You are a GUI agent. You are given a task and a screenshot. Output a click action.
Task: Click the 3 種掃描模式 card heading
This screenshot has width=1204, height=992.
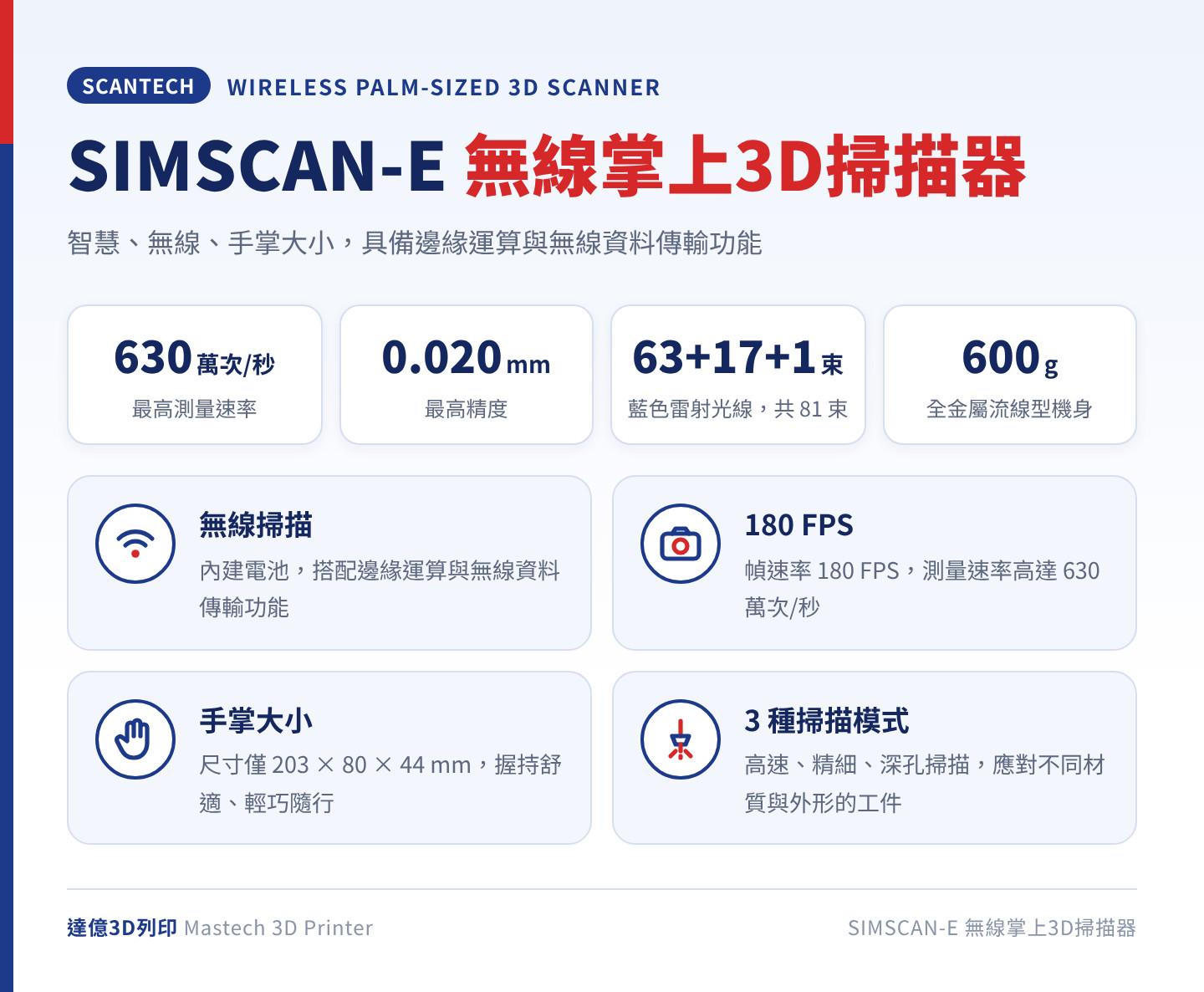pos(827,721)
